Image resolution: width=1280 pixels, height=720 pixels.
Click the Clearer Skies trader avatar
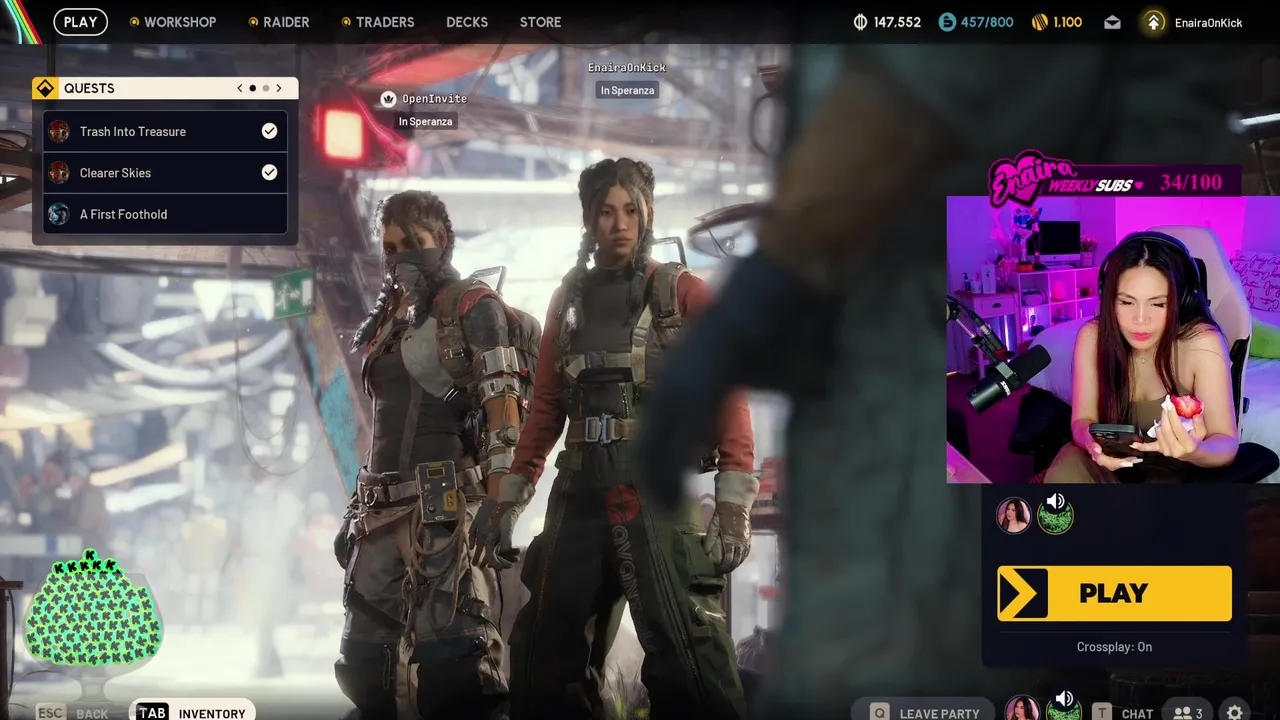click(x=59, y=173)
